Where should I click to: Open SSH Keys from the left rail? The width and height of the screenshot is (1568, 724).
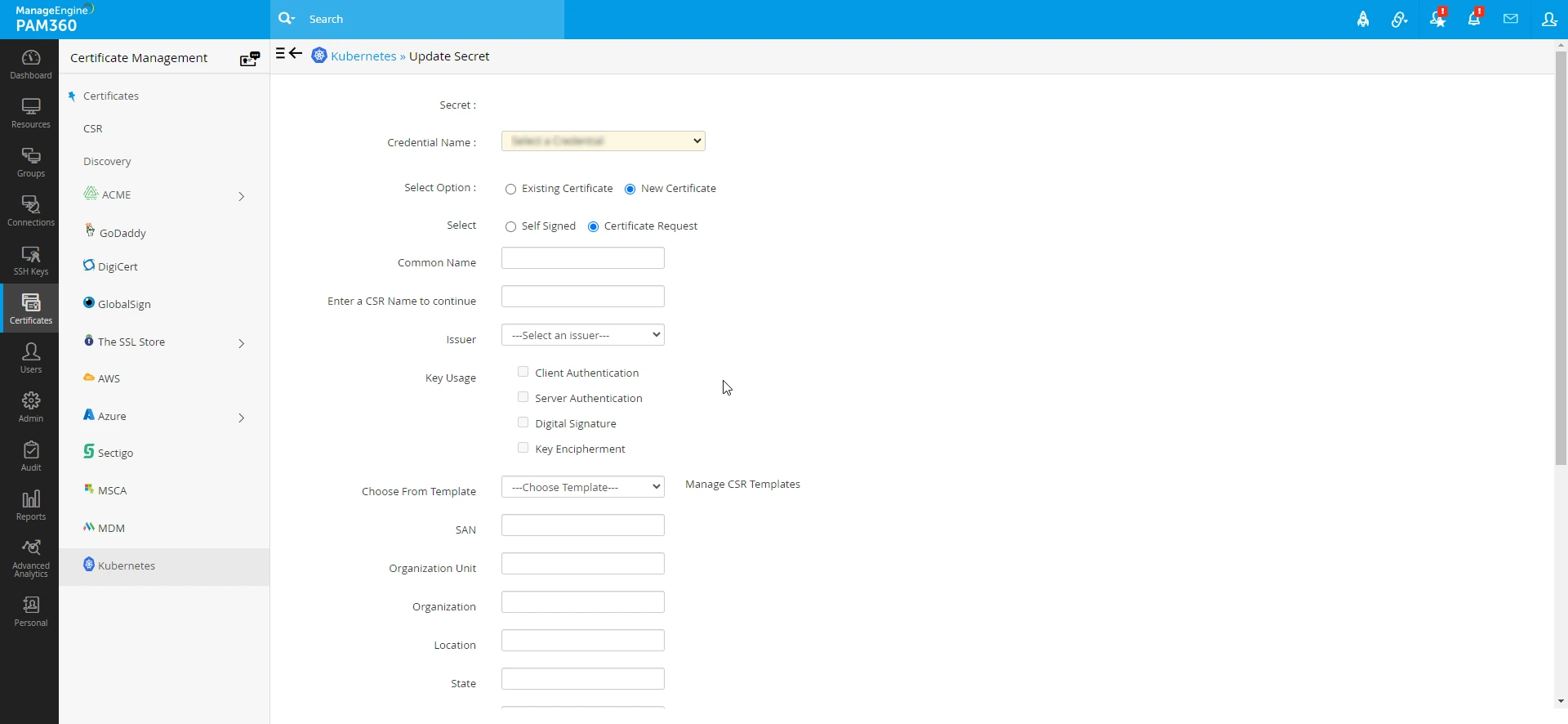(x=30, y=261)
